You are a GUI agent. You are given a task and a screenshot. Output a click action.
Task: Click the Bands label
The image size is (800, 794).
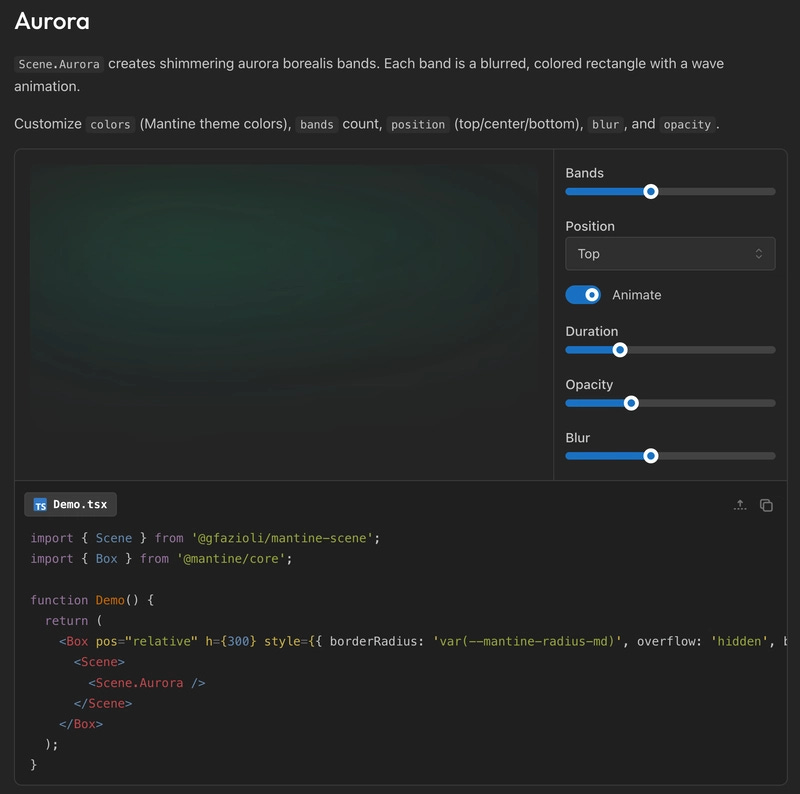[584, 173]
